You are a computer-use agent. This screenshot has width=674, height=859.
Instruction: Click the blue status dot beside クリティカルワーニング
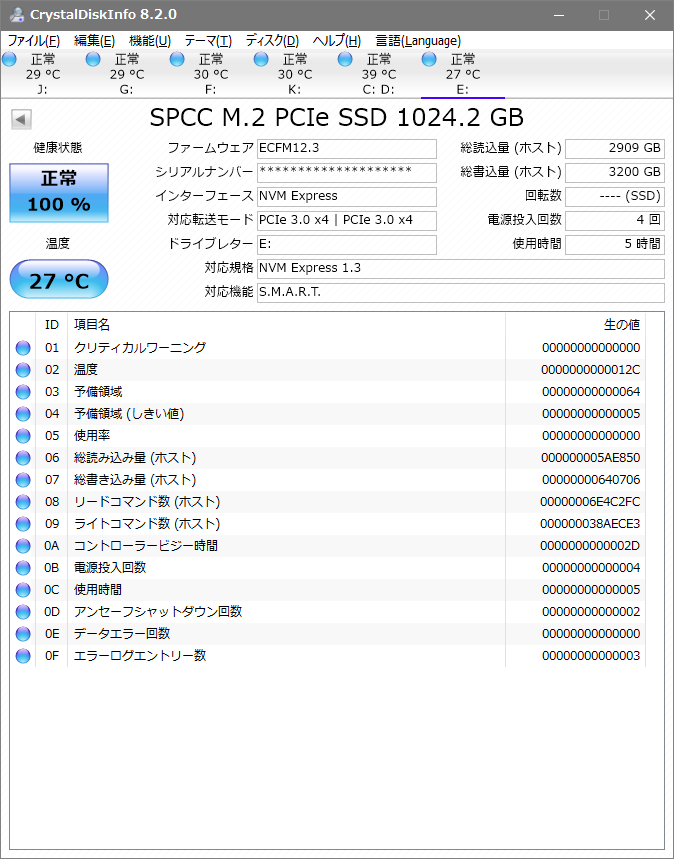pyautogui.click(x=23, y=347)
